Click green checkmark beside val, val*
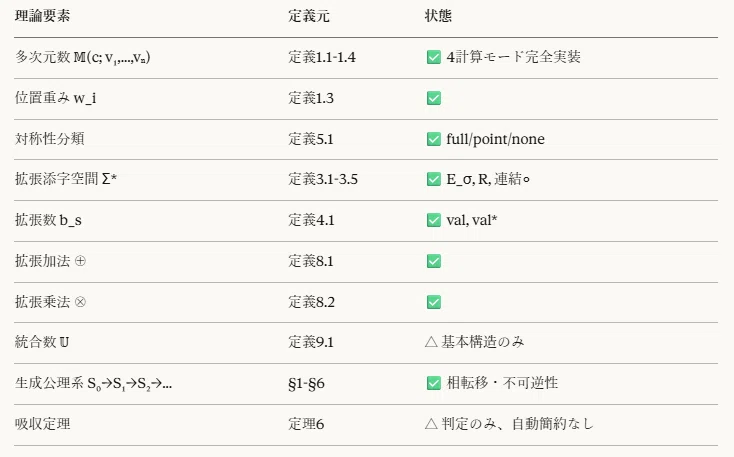Image resolution: width=734 pixels, height=457 pixels. point(434,220)
